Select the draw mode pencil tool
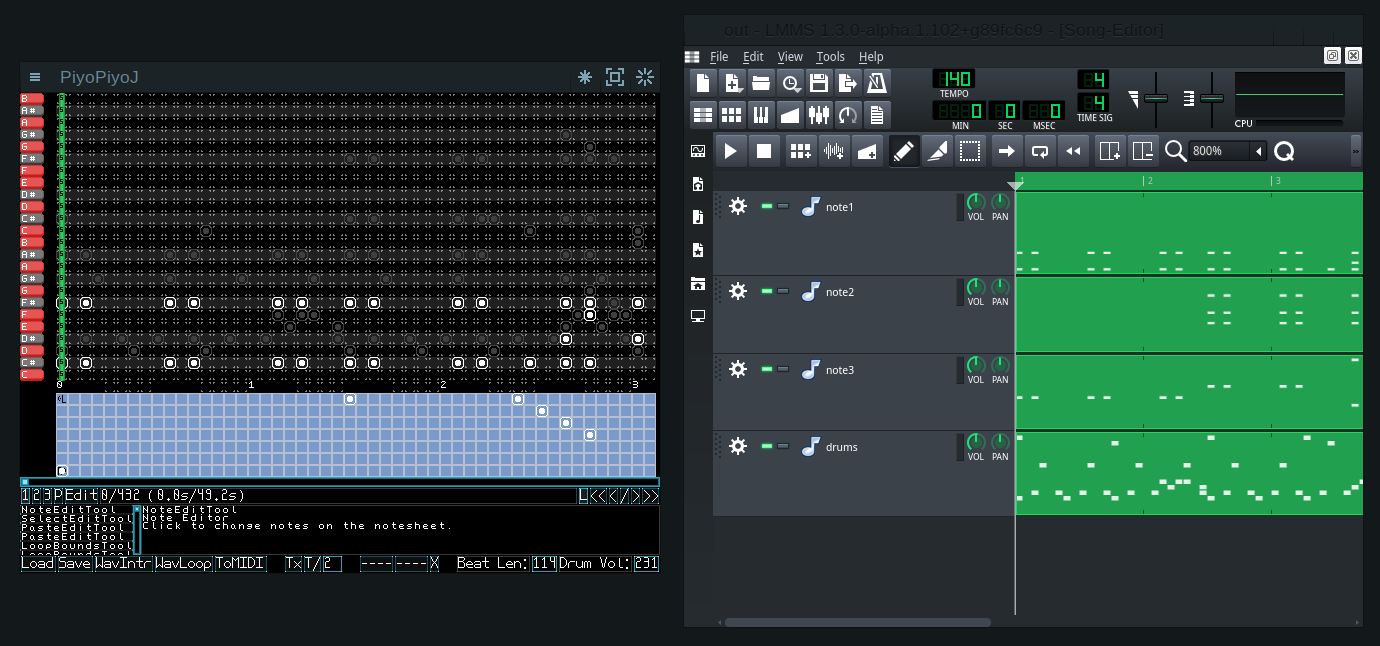 coord(904,151)
